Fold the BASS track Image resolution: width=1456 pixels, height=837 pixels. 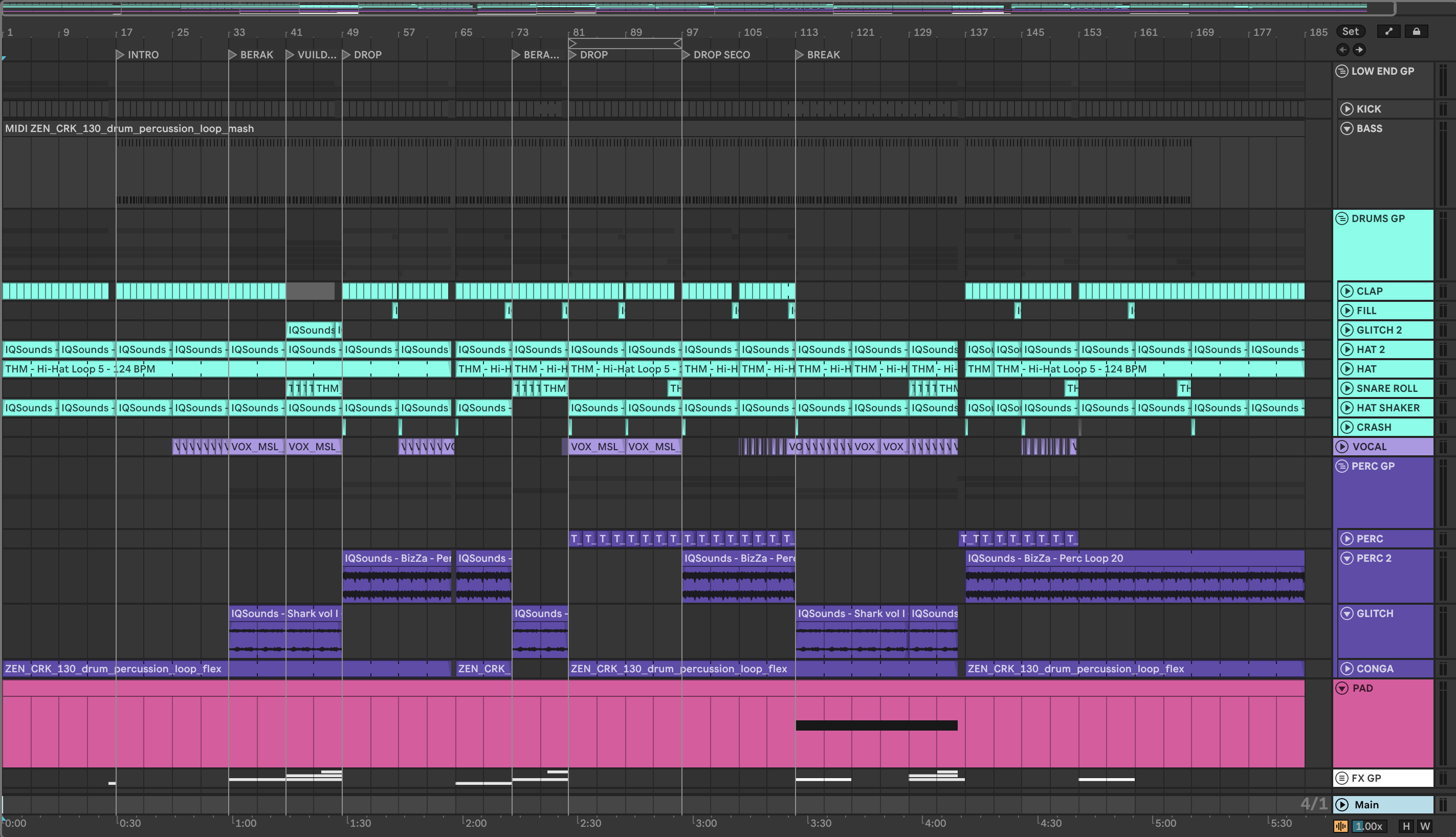click(1347, 129)
